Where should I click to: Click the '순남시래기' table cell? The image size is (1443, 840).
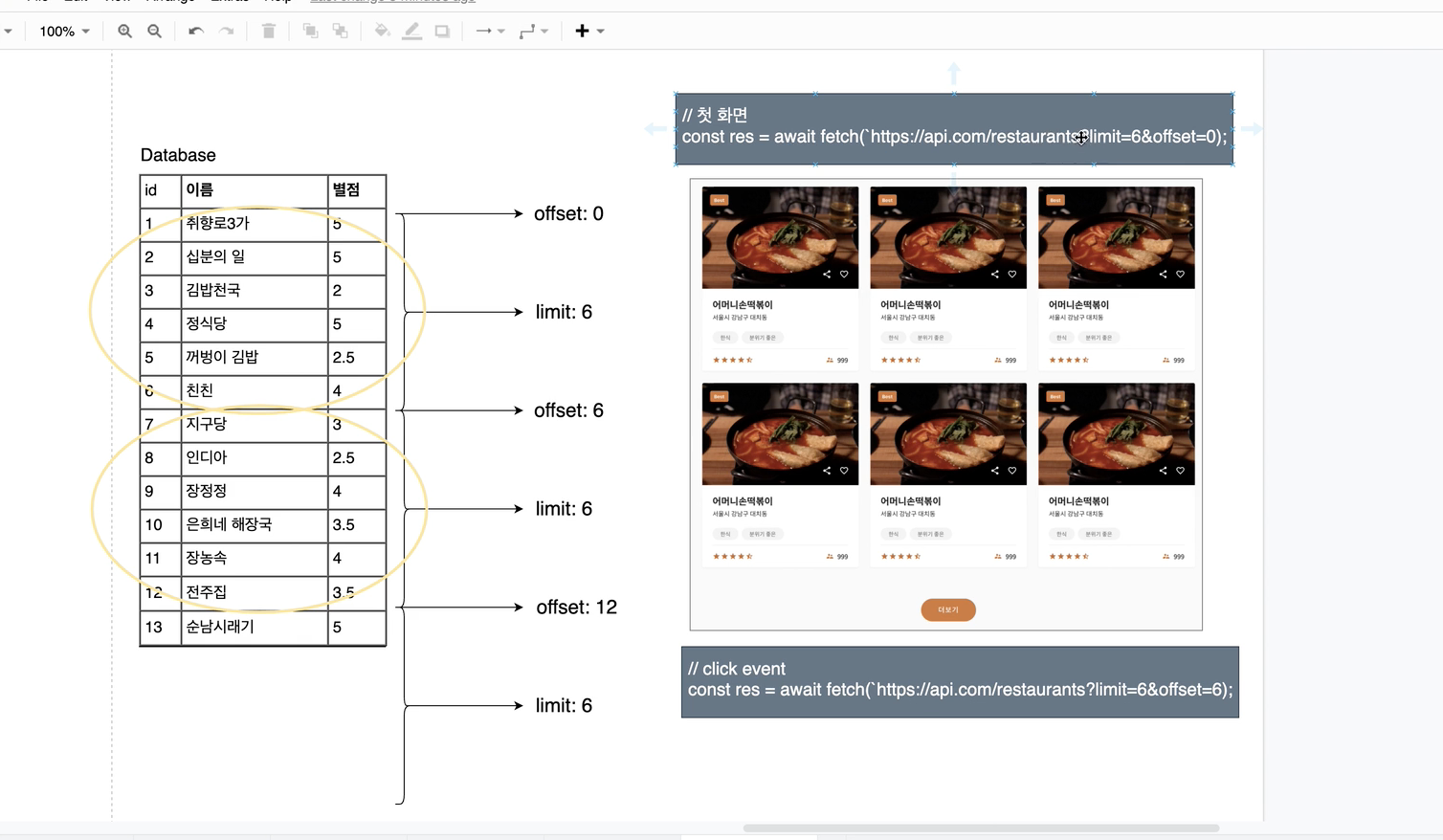(255, 628)
